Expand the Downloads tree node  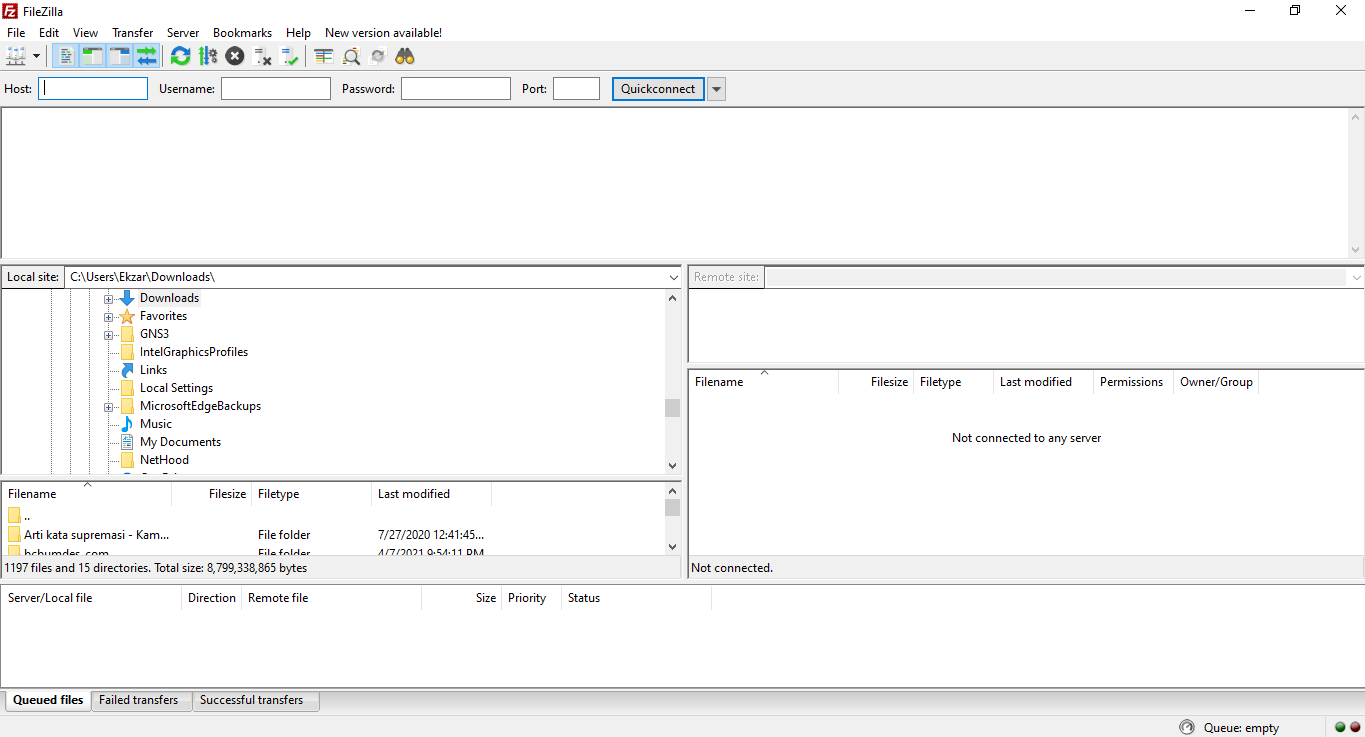pos(108,299)
